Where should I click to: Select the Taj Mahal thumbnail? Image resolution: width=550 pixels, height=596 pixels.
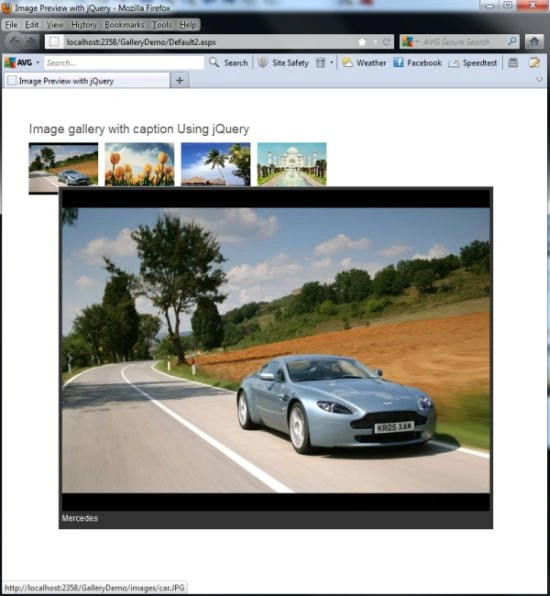[x=292, y=164]
